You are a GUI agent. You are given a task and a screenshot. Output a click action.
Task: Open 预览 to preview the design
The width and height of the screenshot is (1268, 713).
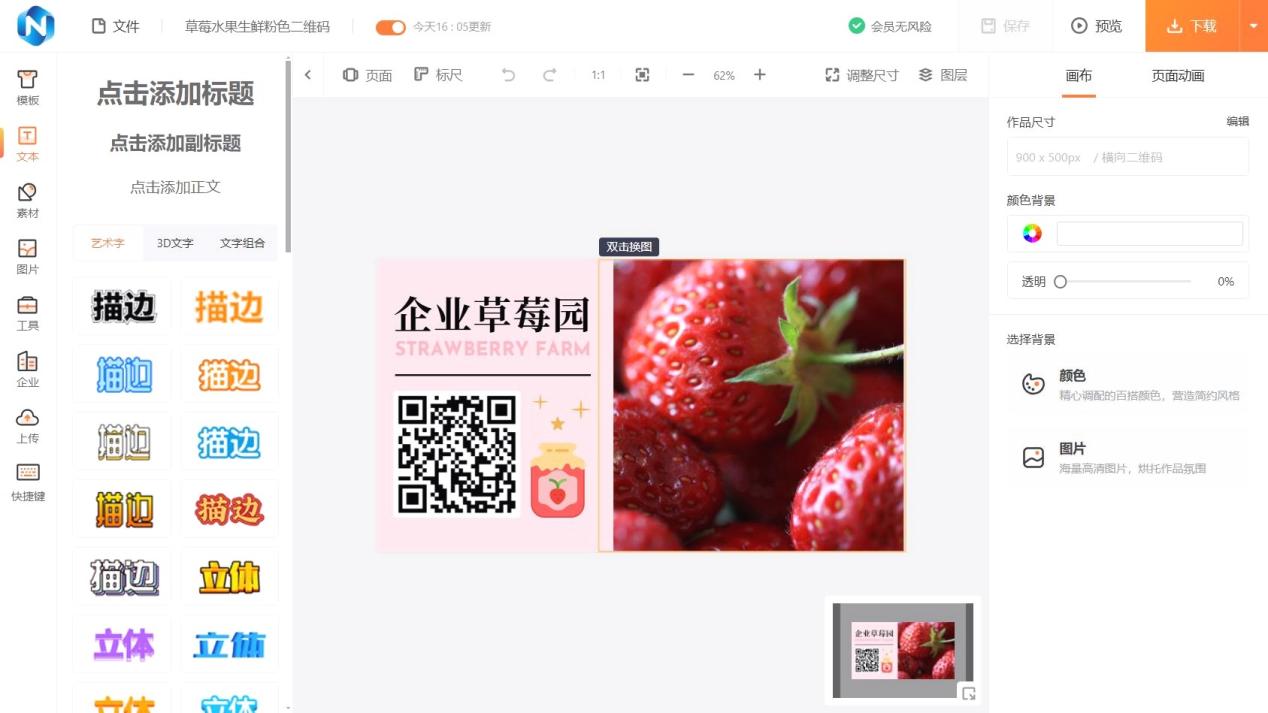coord(1097,28)
